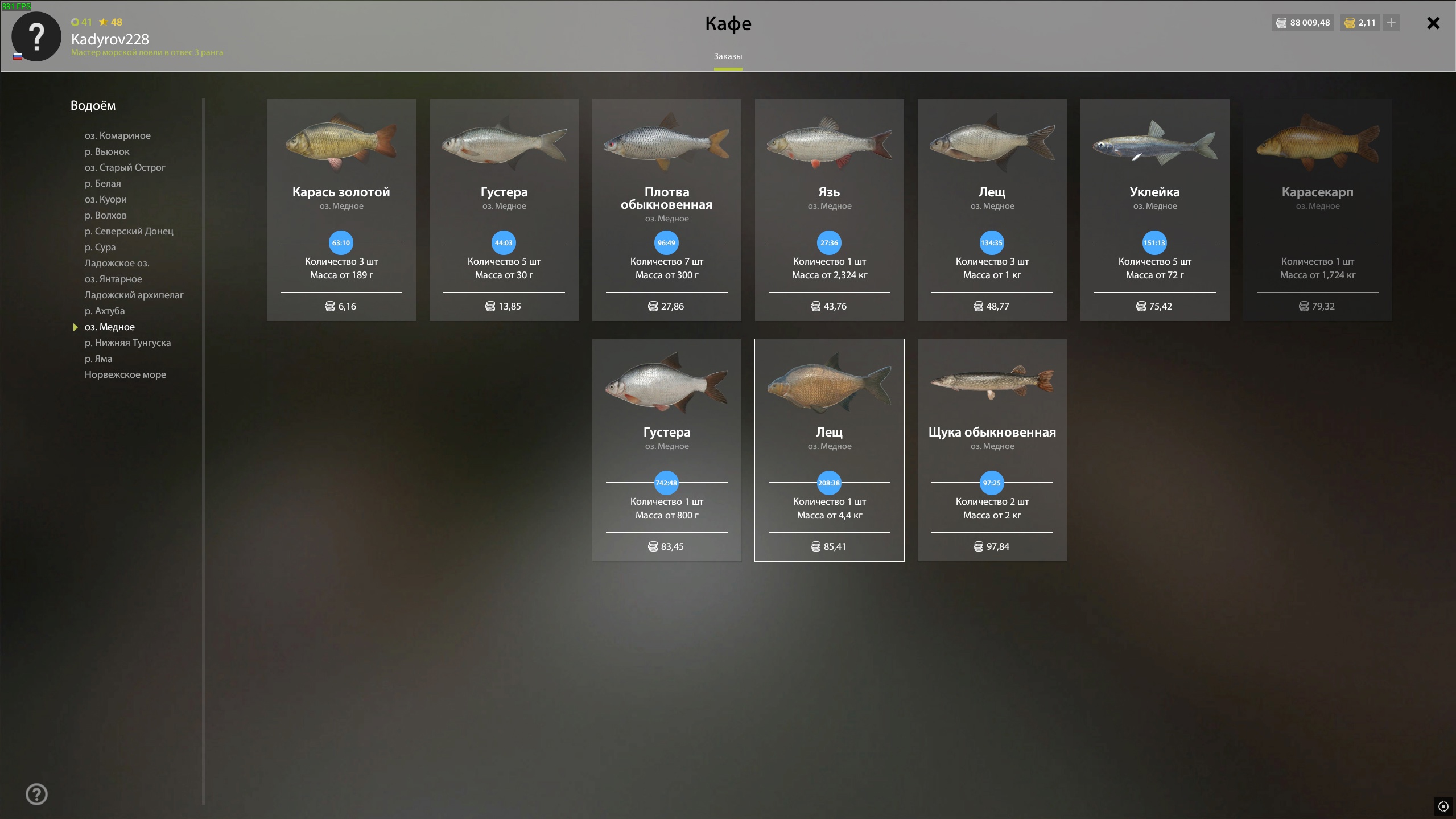Choose р. Ахтуба from Водоём list
The width and height of the screenshot is (1456, 819).
(x=105, y=311)
